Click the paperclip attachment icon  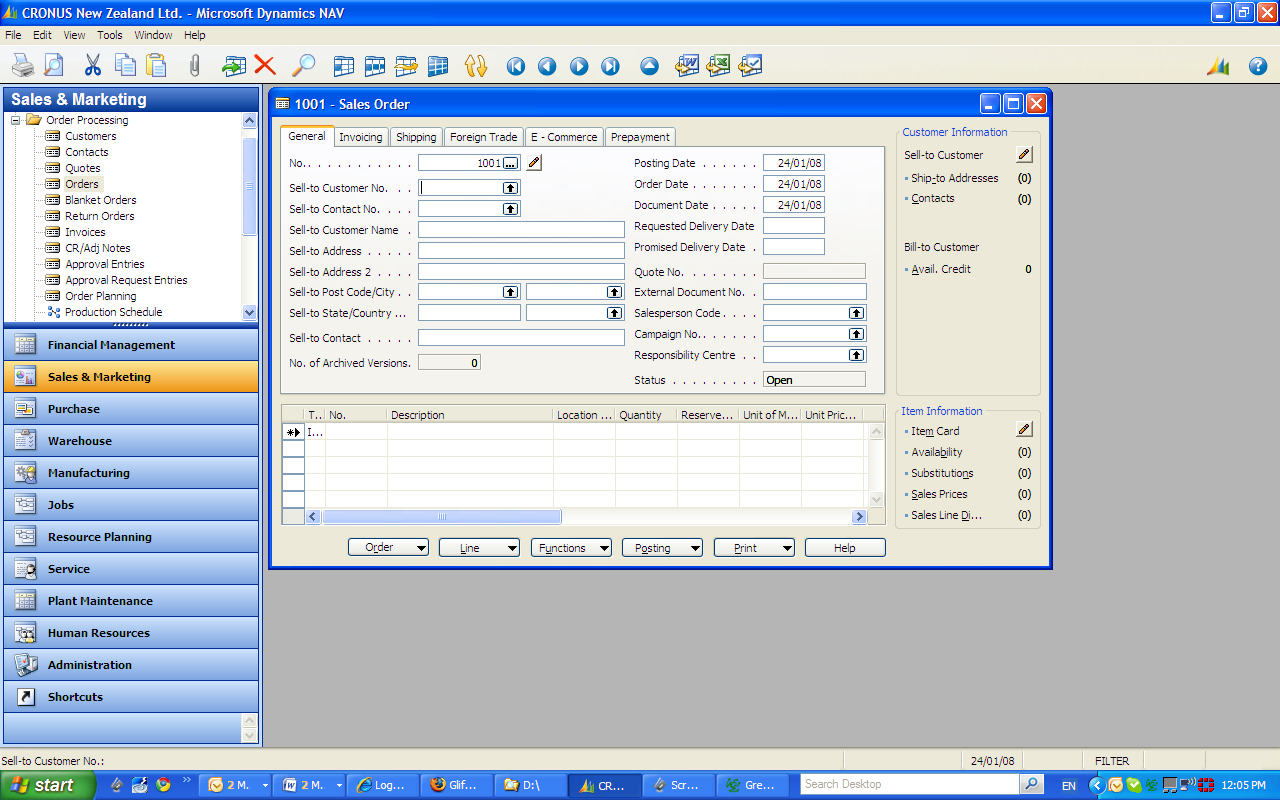196,66
